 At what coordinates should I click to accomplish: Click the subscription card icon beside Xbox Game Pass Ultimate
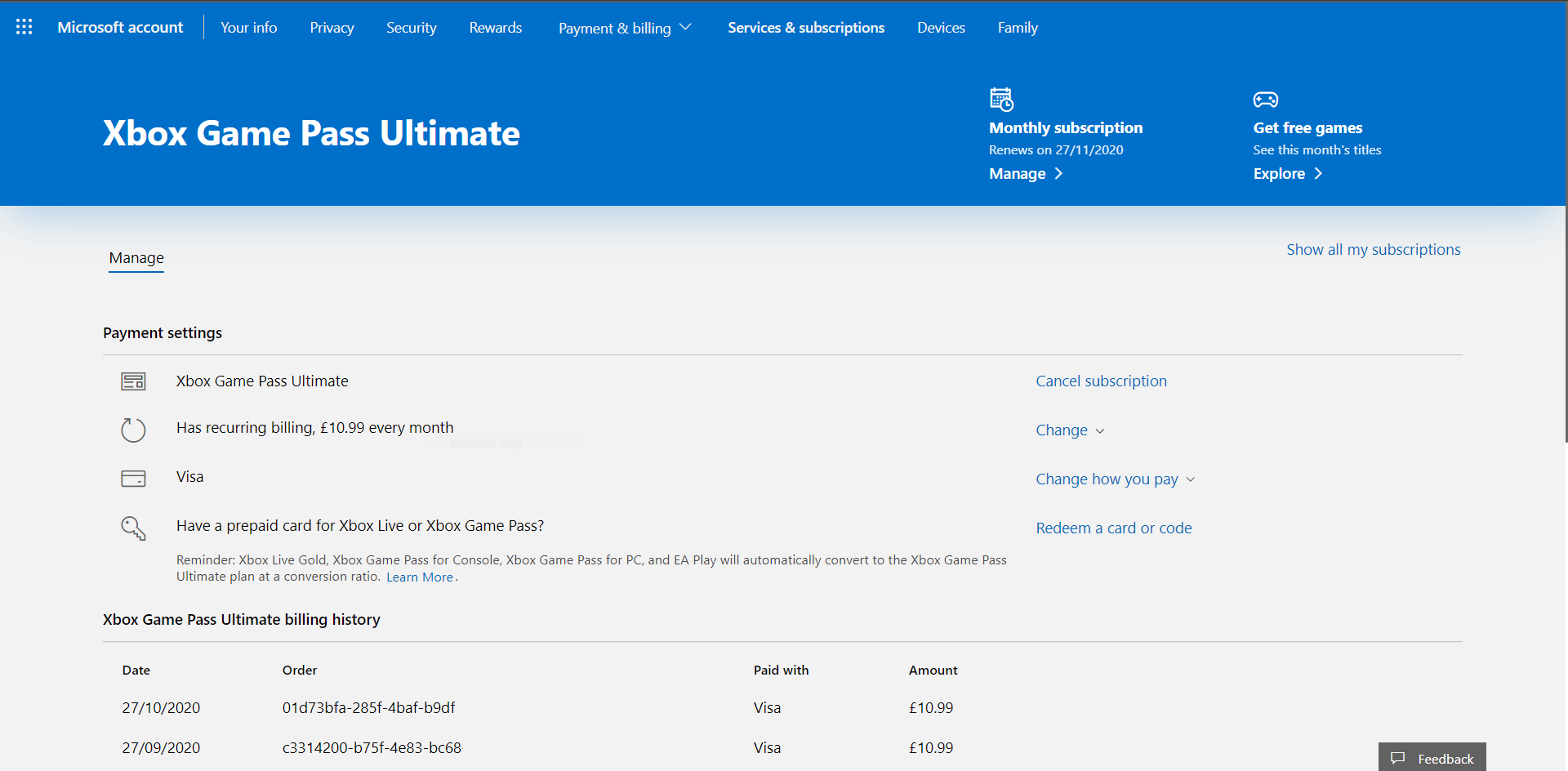pyautogui.click(x=133, y=381)
